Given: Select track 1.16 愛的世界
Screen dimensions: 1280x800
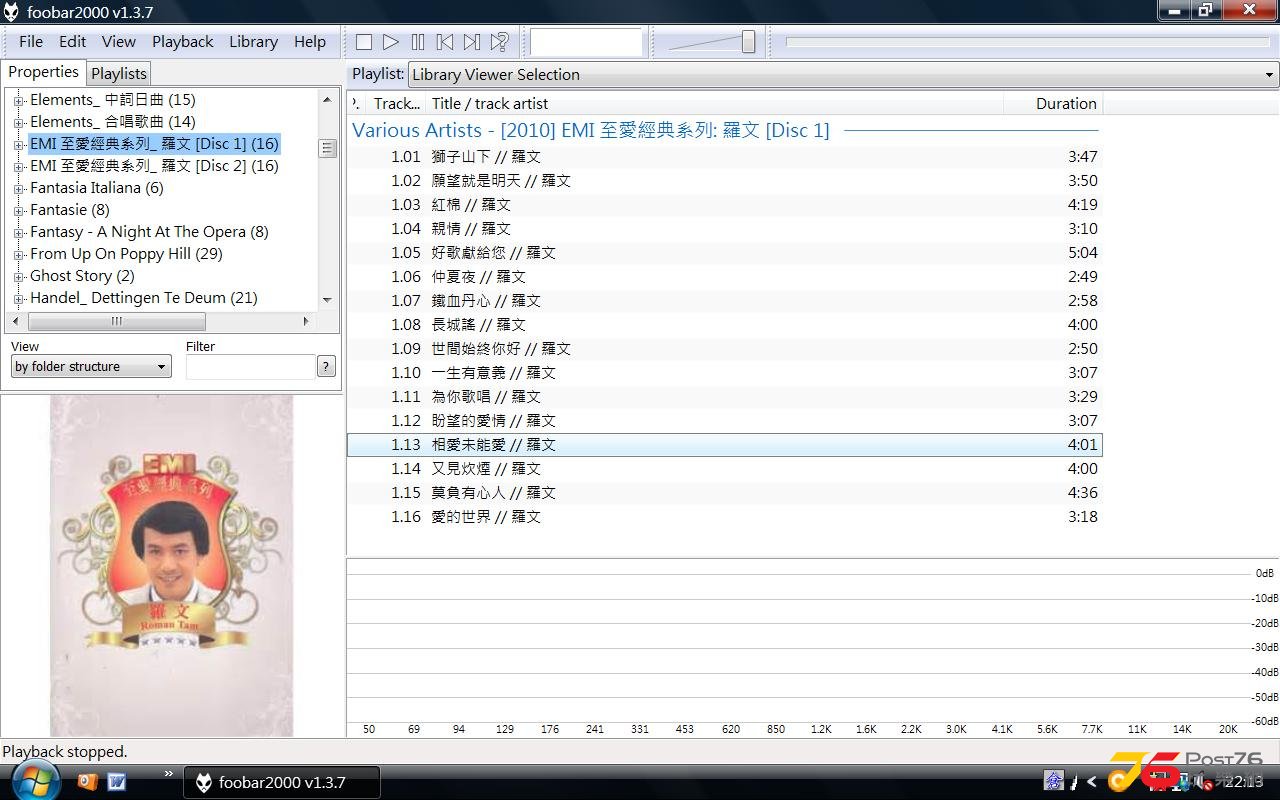Looking at the screenshot, I should (x=724, y=517).
